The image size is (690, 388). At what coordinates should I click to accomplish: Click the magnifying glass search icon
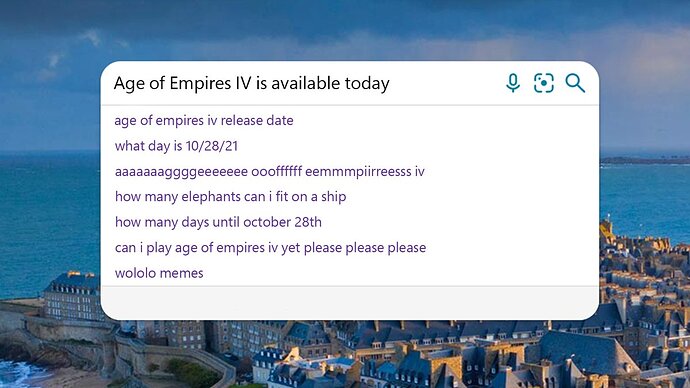pyautogui.click(x=575, y=83)
